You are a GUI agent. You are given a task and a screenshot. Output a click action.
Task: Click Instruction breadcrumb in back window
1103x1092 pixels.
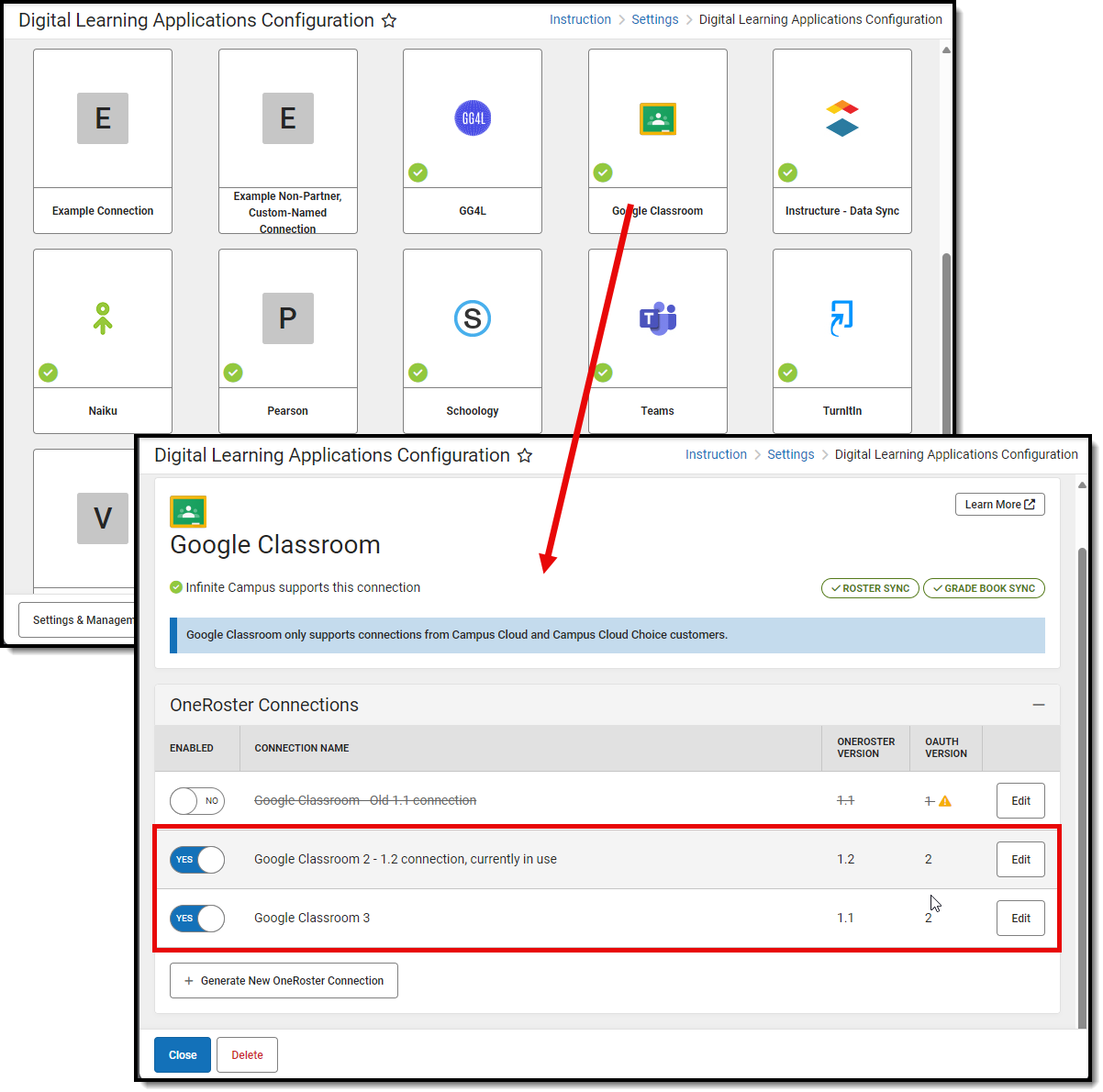point(580,19)
